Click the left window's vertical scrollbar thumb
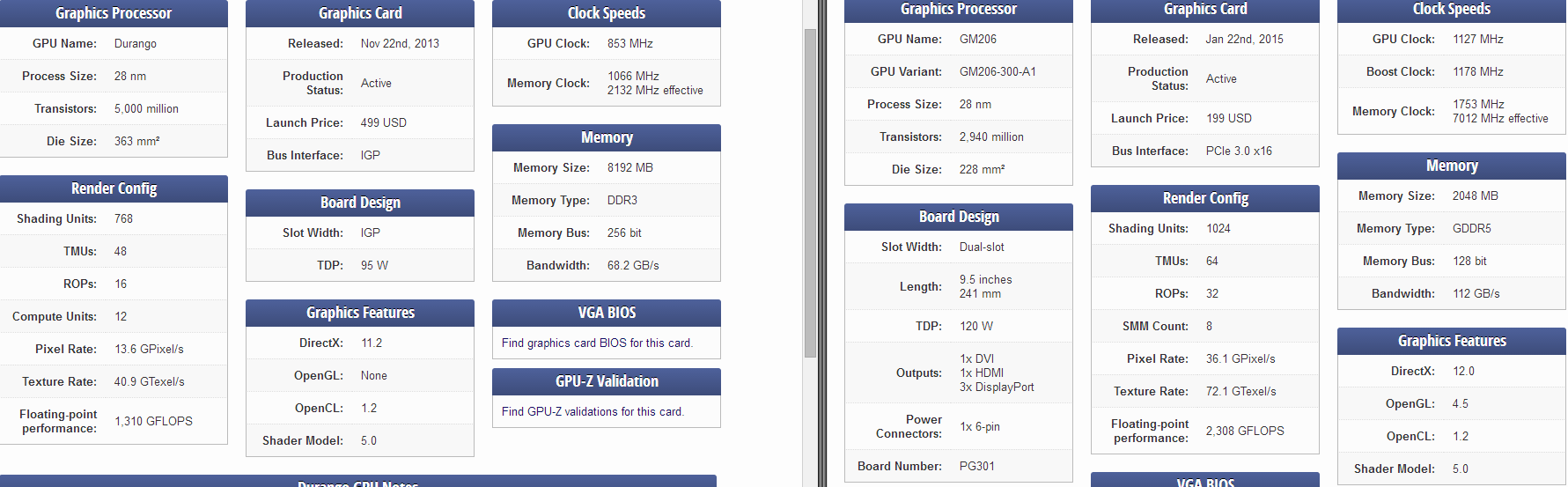Viewport: 1568px width, 487px height. (810, 193)
